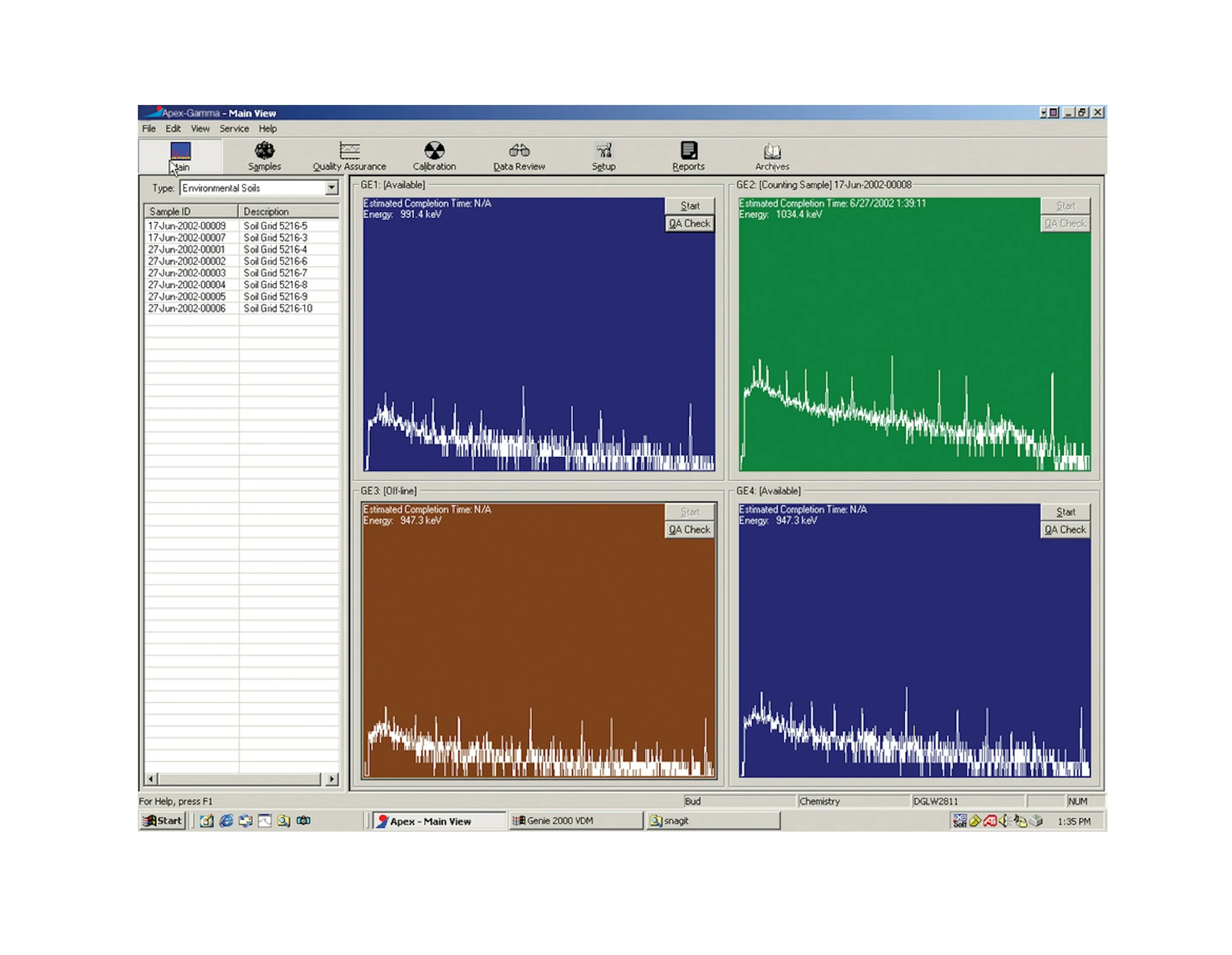Open Environmental Soils type combo box

[x=253, y=188]
